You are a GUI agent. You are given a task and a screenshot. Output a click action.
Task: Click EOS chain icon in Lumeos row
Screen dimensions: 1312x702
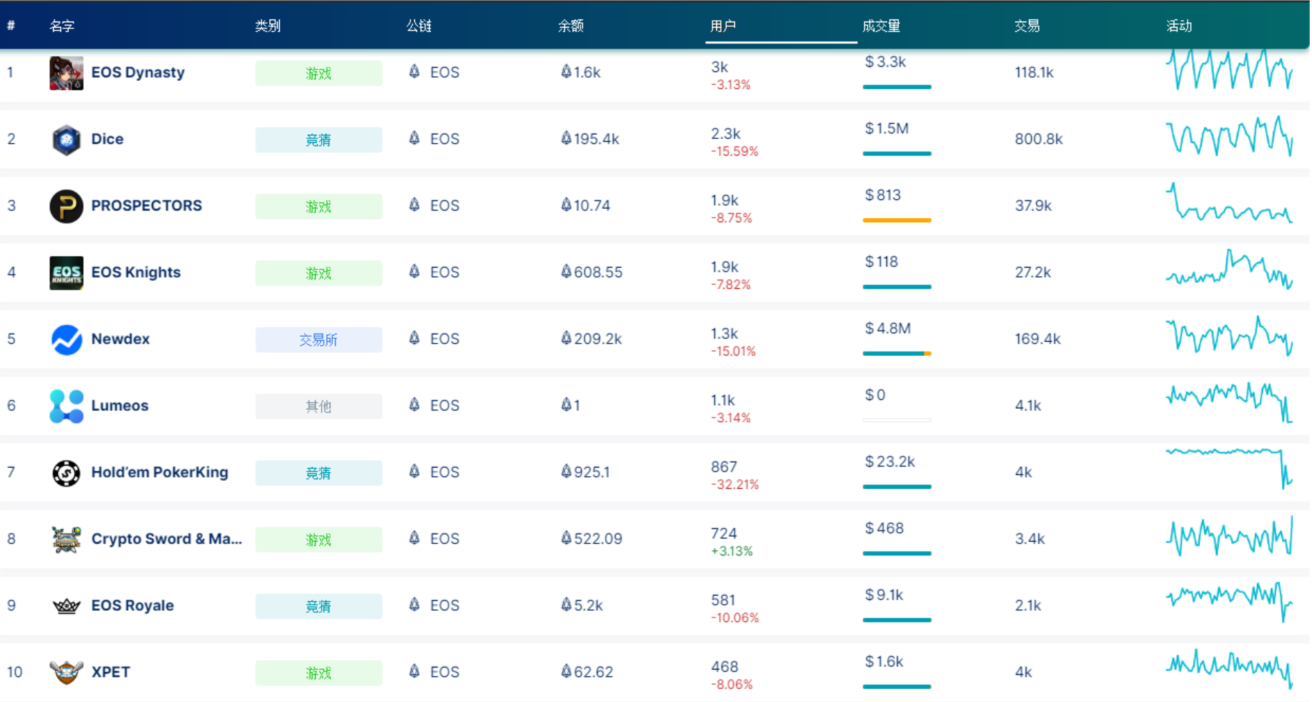pyautogui.click(x=414, y=404)
